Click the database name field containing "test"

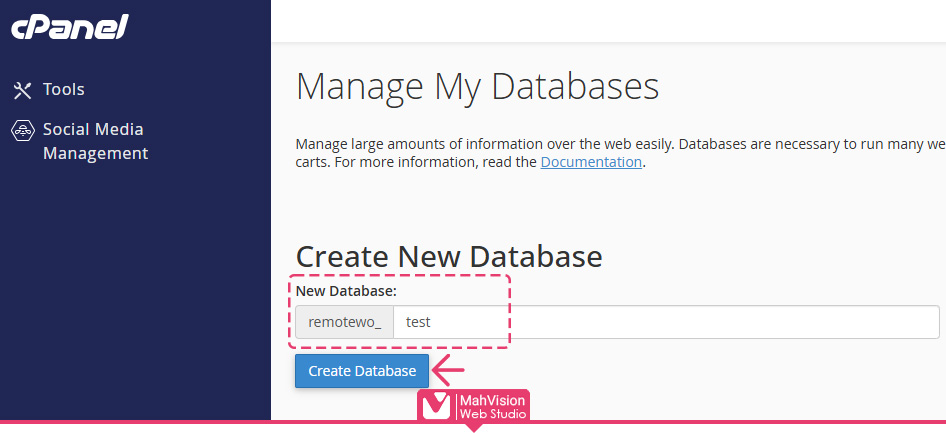coord(450,322)
